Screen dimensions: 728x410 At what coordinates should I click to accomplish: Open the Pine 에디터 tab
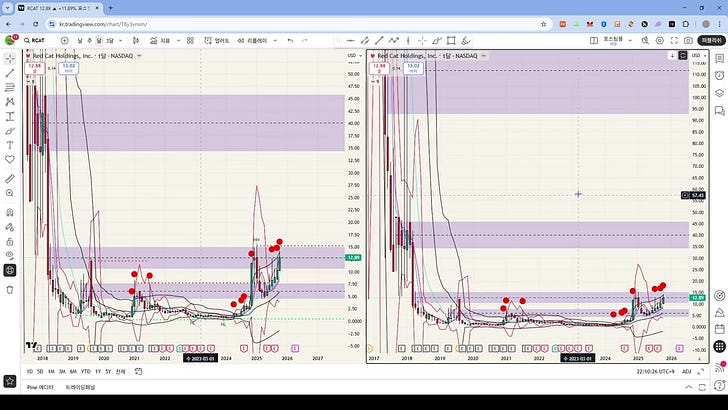(x=40, y=387)
